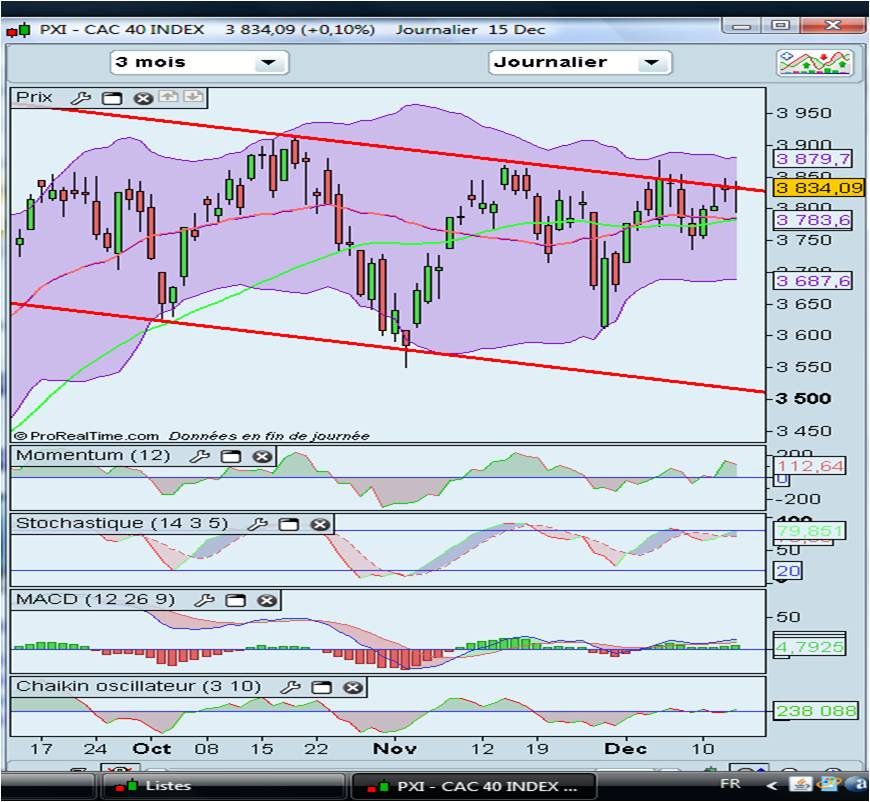The width and height of the screenshot is (870, 802).
Task: Open Stochastique settings wrench
Action: 257,524
